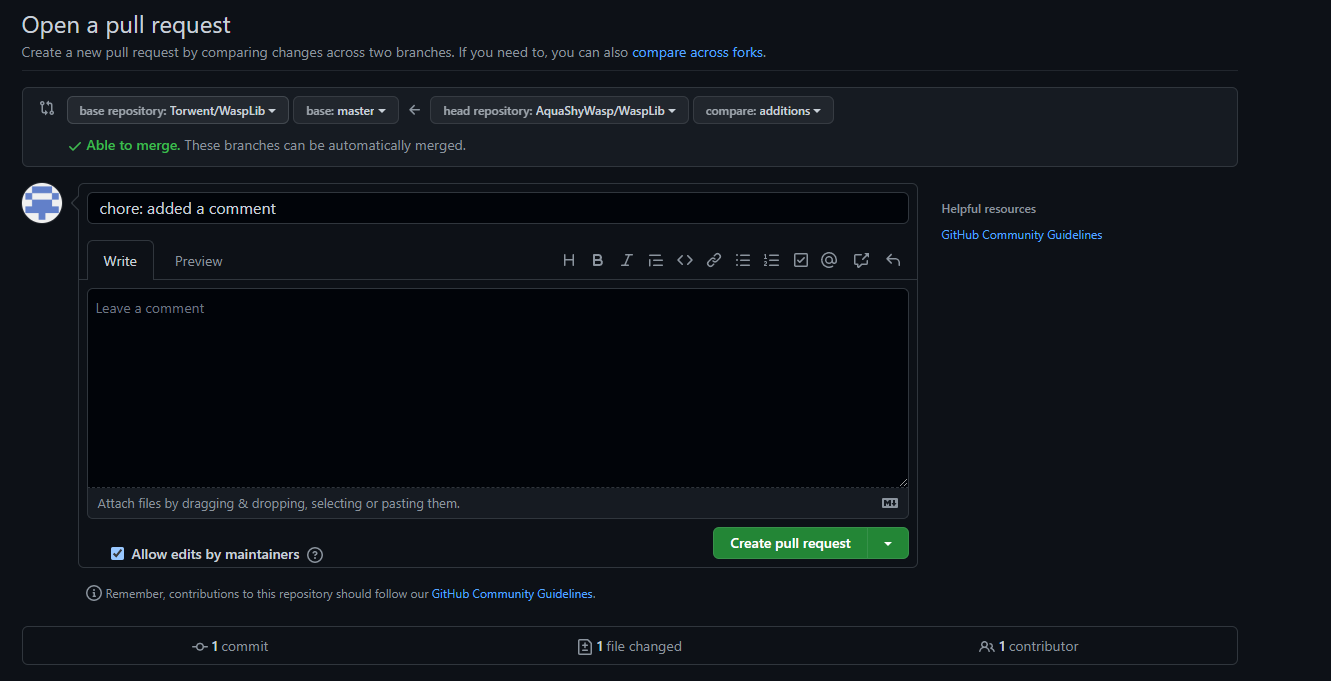Click the Create pull request button

click(790, 543)
